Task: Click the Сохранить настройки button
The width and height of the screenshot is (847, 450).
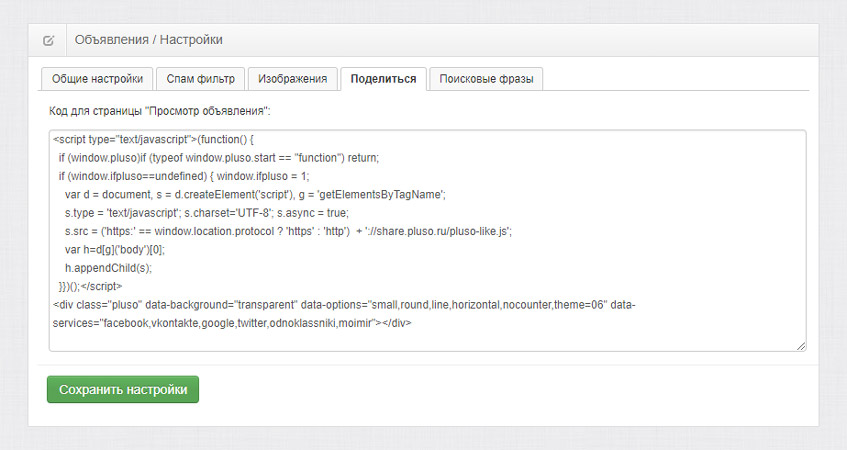Action: click(123, 389)
